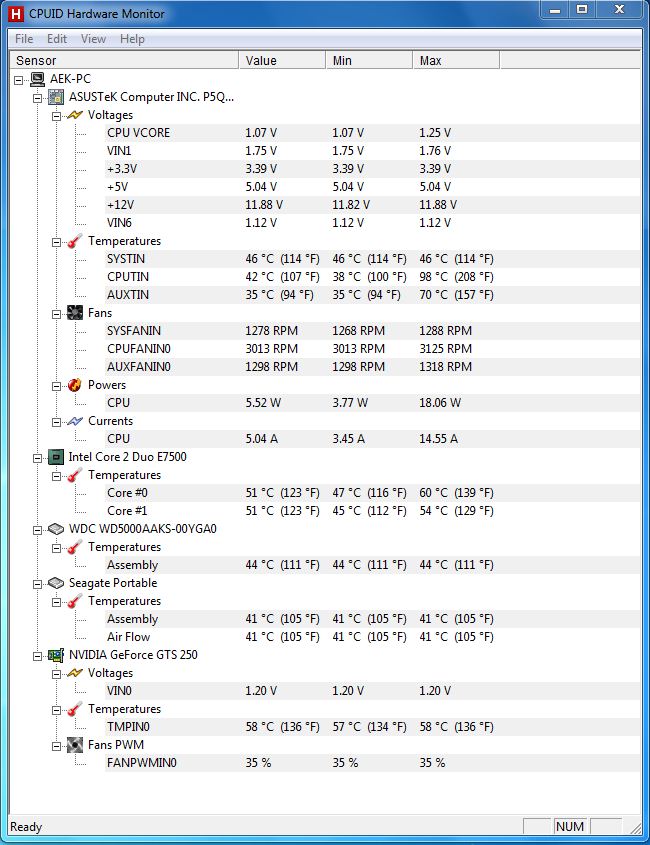Click the motherboard Temperatures thermometer icon

coord(74,241)
